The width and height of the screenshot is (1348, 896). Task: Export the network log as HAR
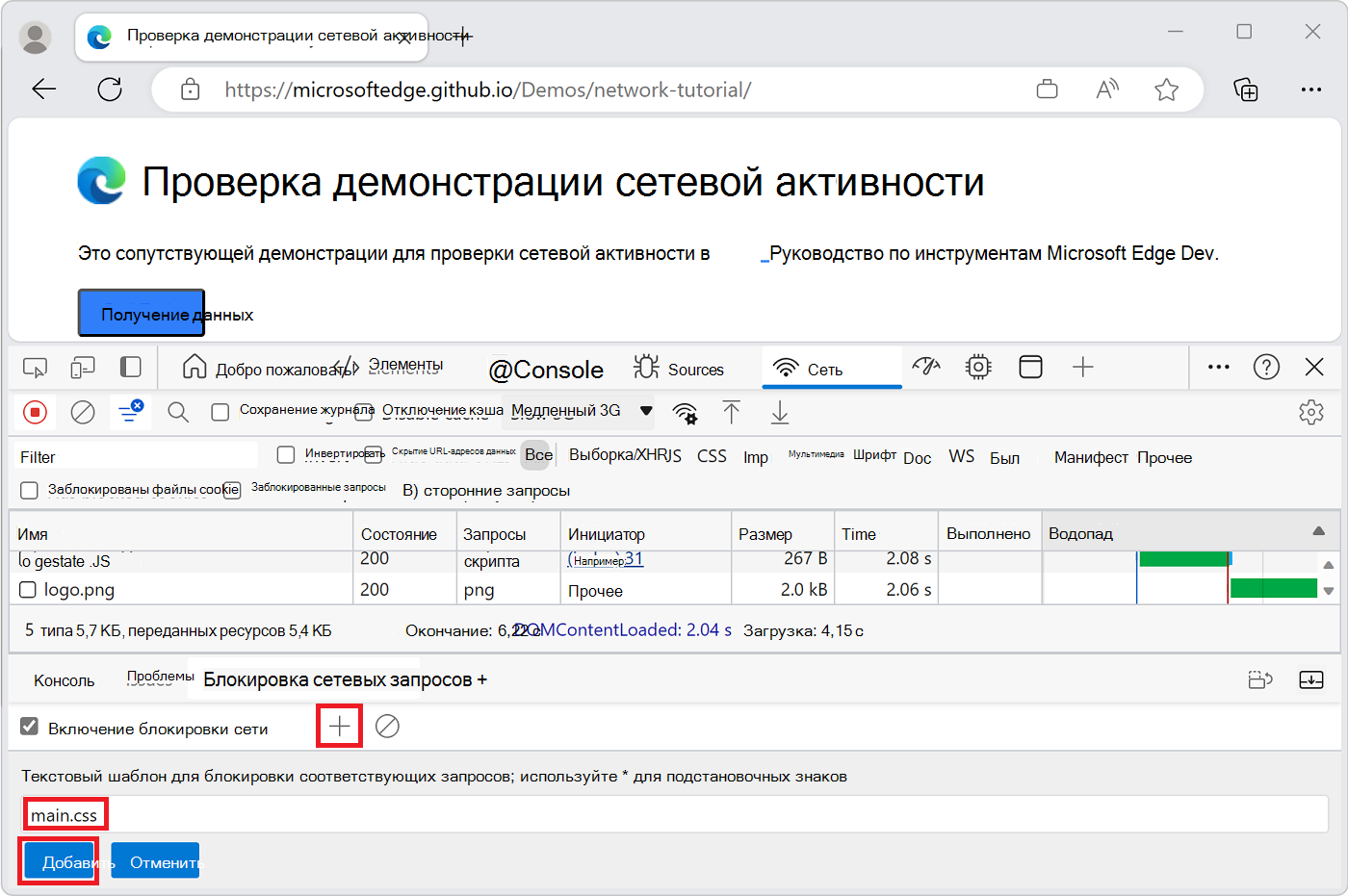tap(779, 412)
